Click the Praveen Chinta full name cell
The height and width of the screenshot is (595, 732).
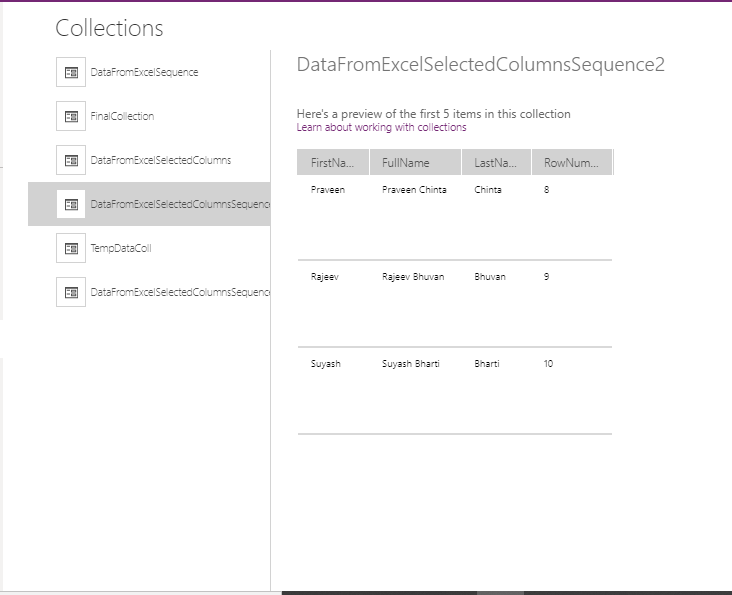[414, 190]
